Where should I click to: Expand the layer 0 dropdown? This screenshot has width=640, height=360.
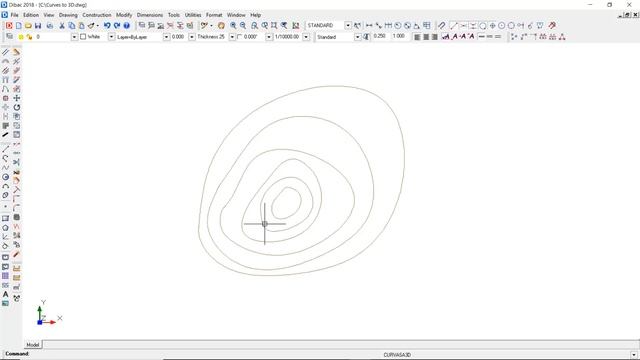tap(74, 37)
